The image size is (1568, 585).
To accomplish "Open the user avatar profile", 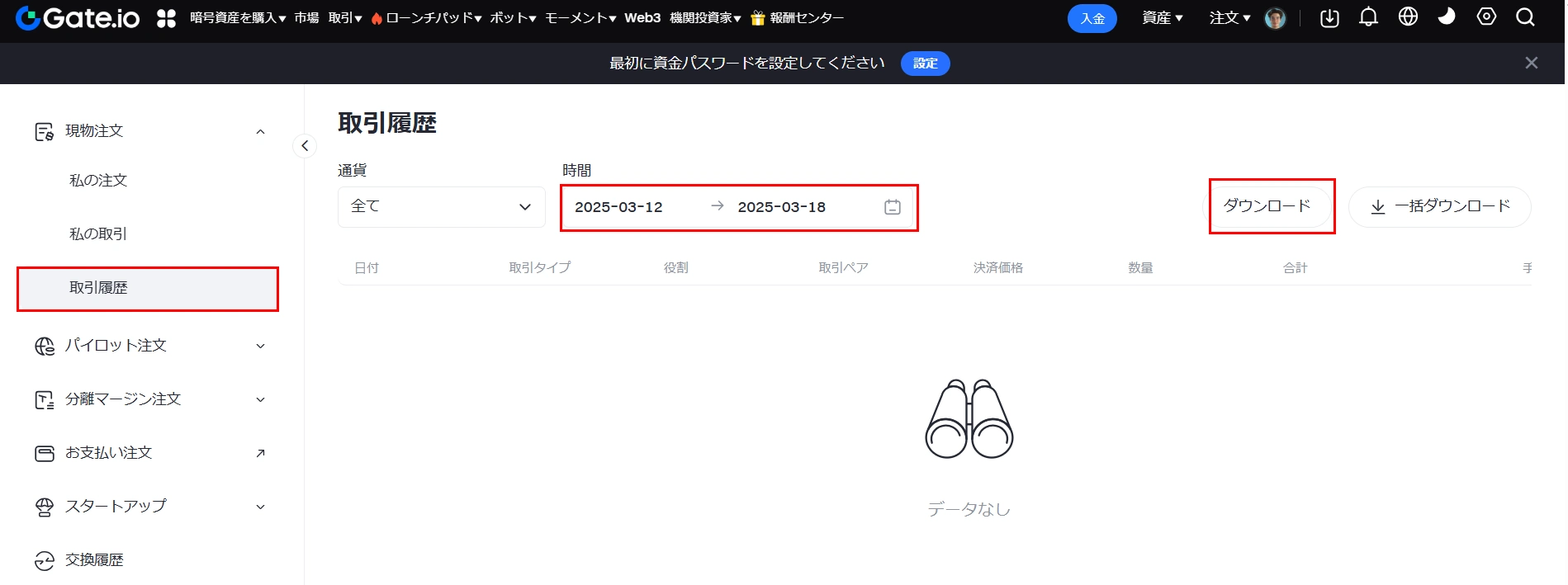I will [x=1275, y=18].
